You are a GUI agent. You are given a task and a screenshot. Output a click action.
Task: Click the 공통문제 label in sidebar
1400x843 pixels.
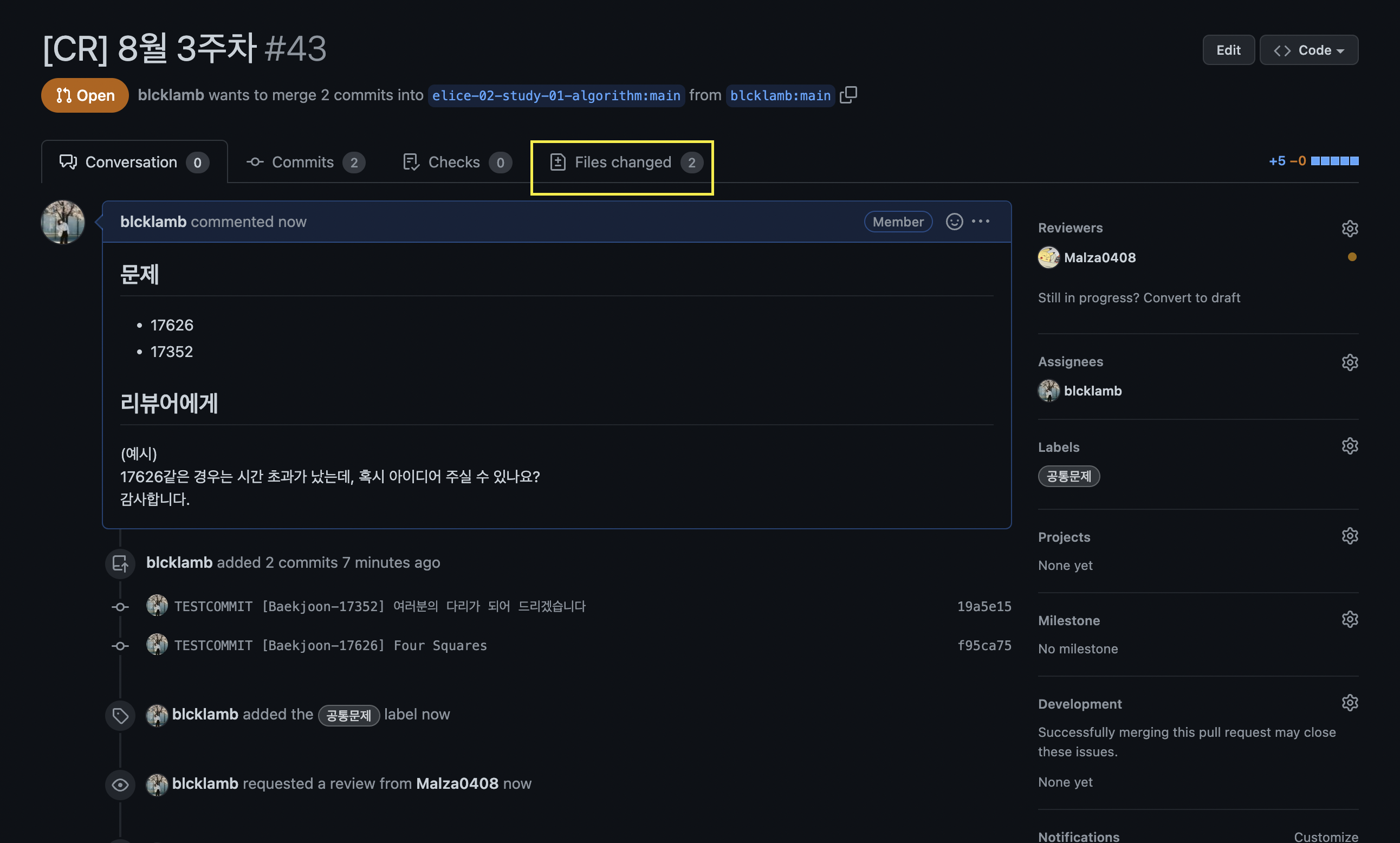(1068, 477)
